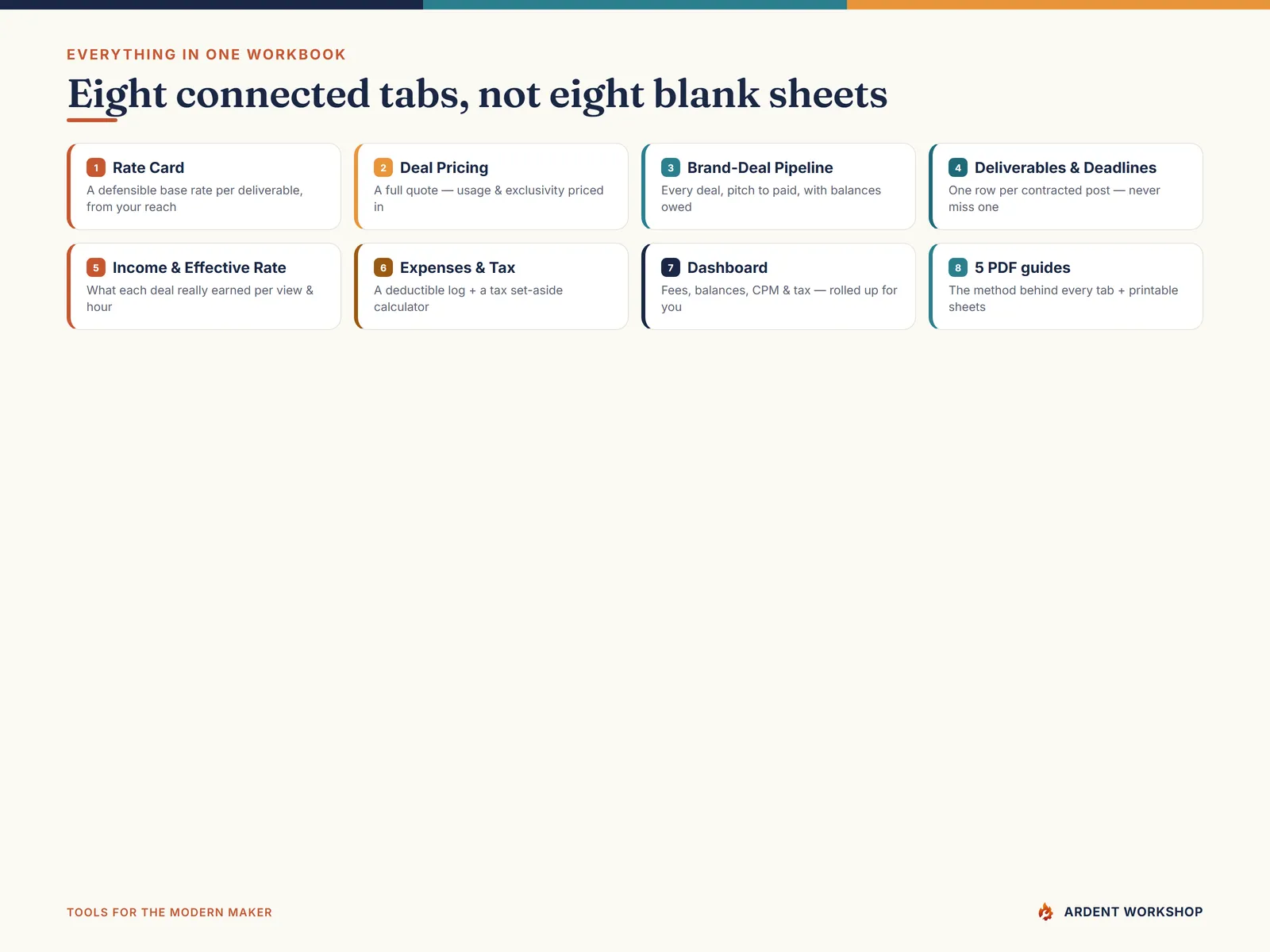Click the number 5 badge on Income & Effective Rate
Screen dimensions: 1270x952
click(x=96, y=267)
